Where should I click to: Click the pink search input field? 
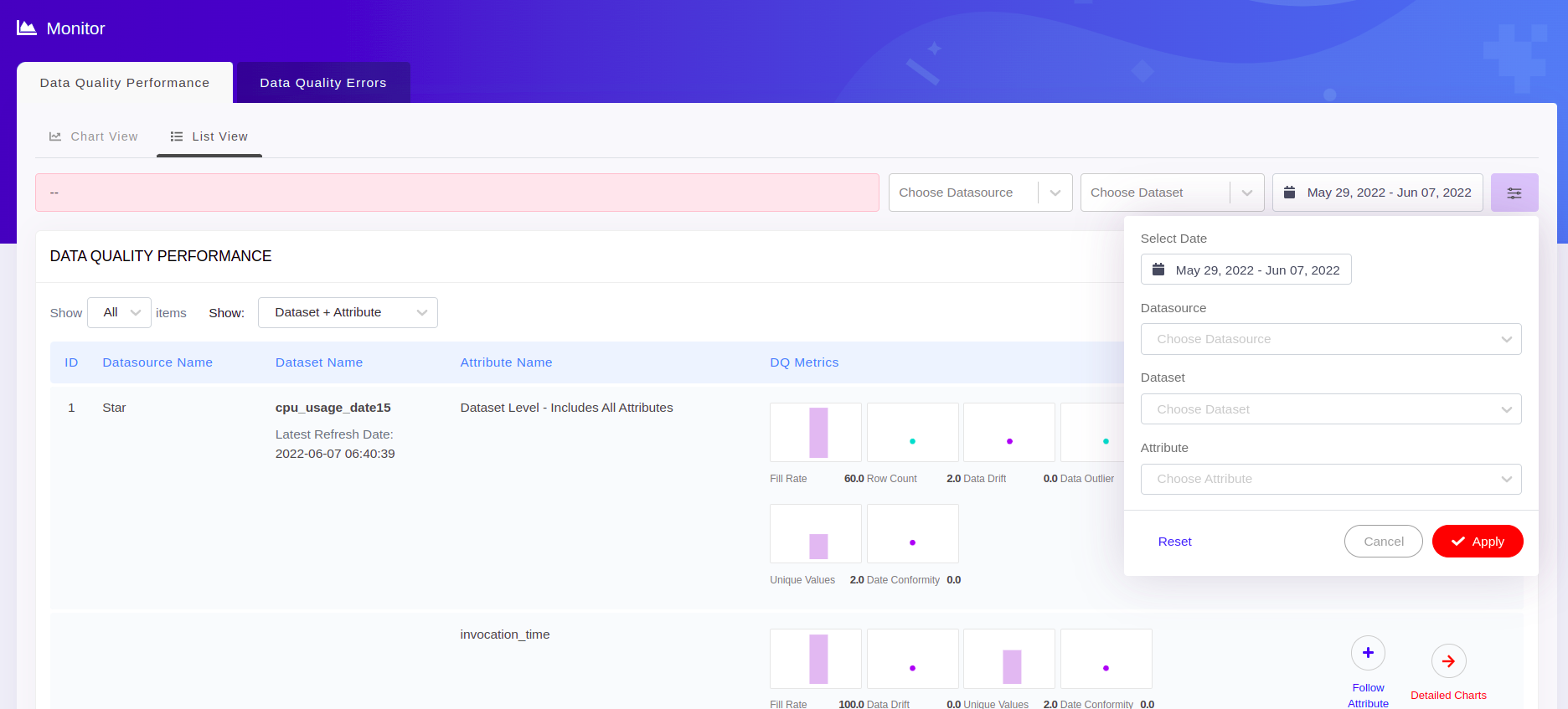pyautogui.click(x=456, y=193)
